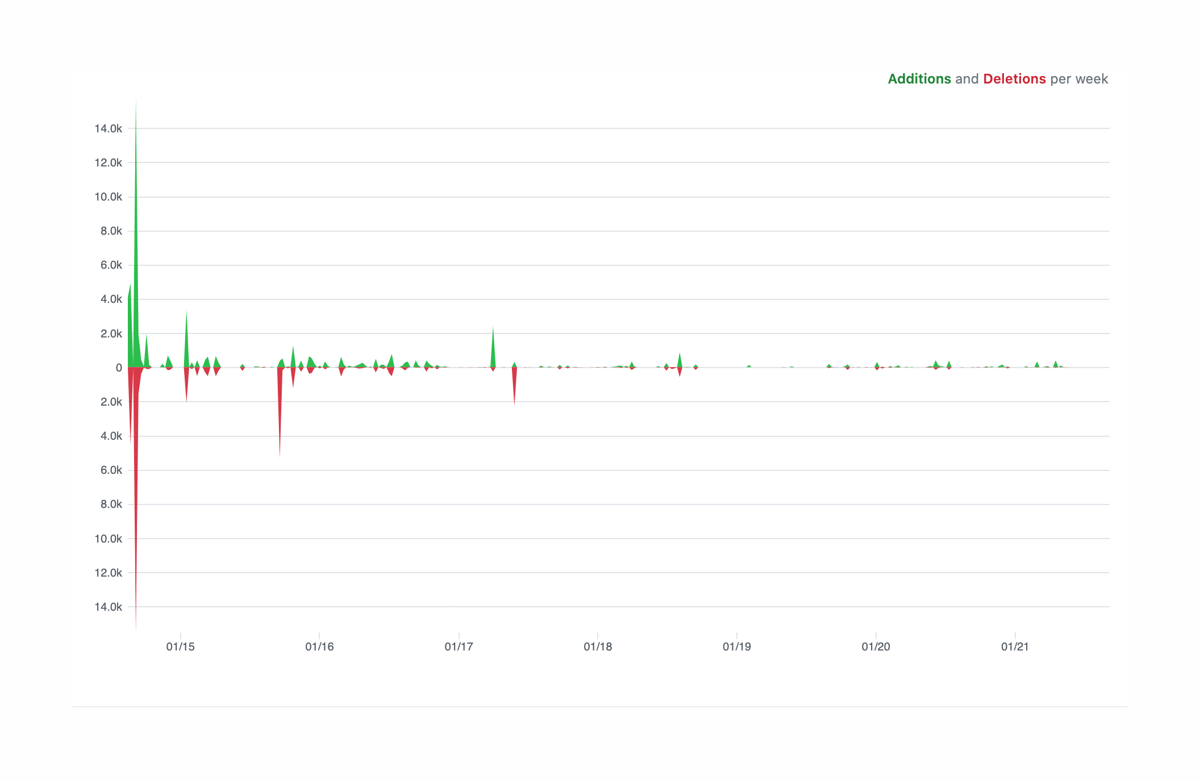Click the chart title text per week
The image size is (1200, 780).
tap(1081, 78)
